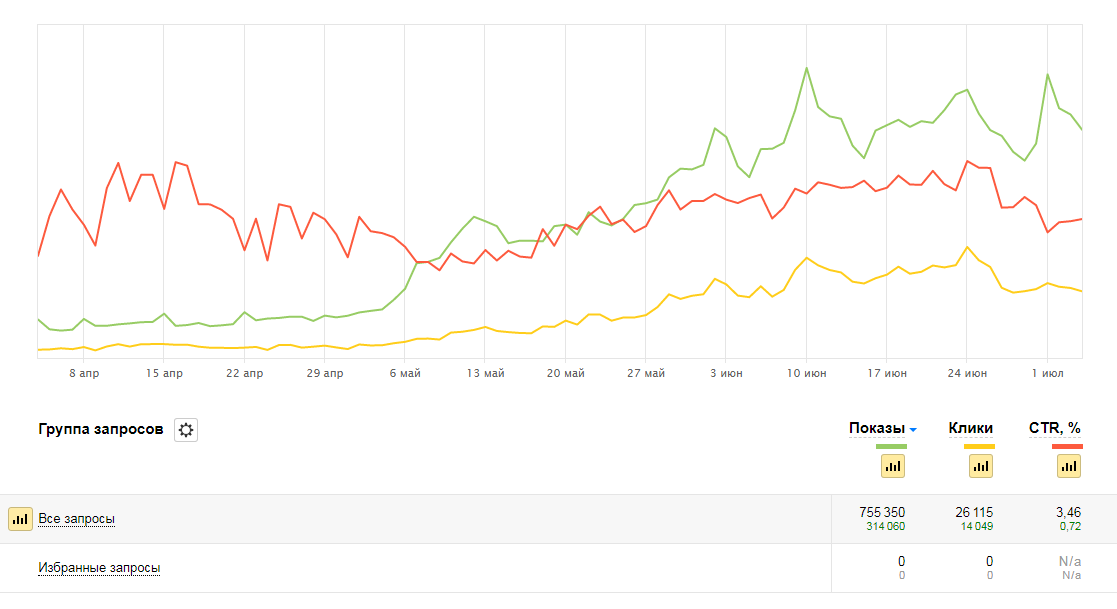Image resolution: width=1117 pixels, height=609 pixels.
Task: Click red CTR color bar
Action: point(1068,446)
